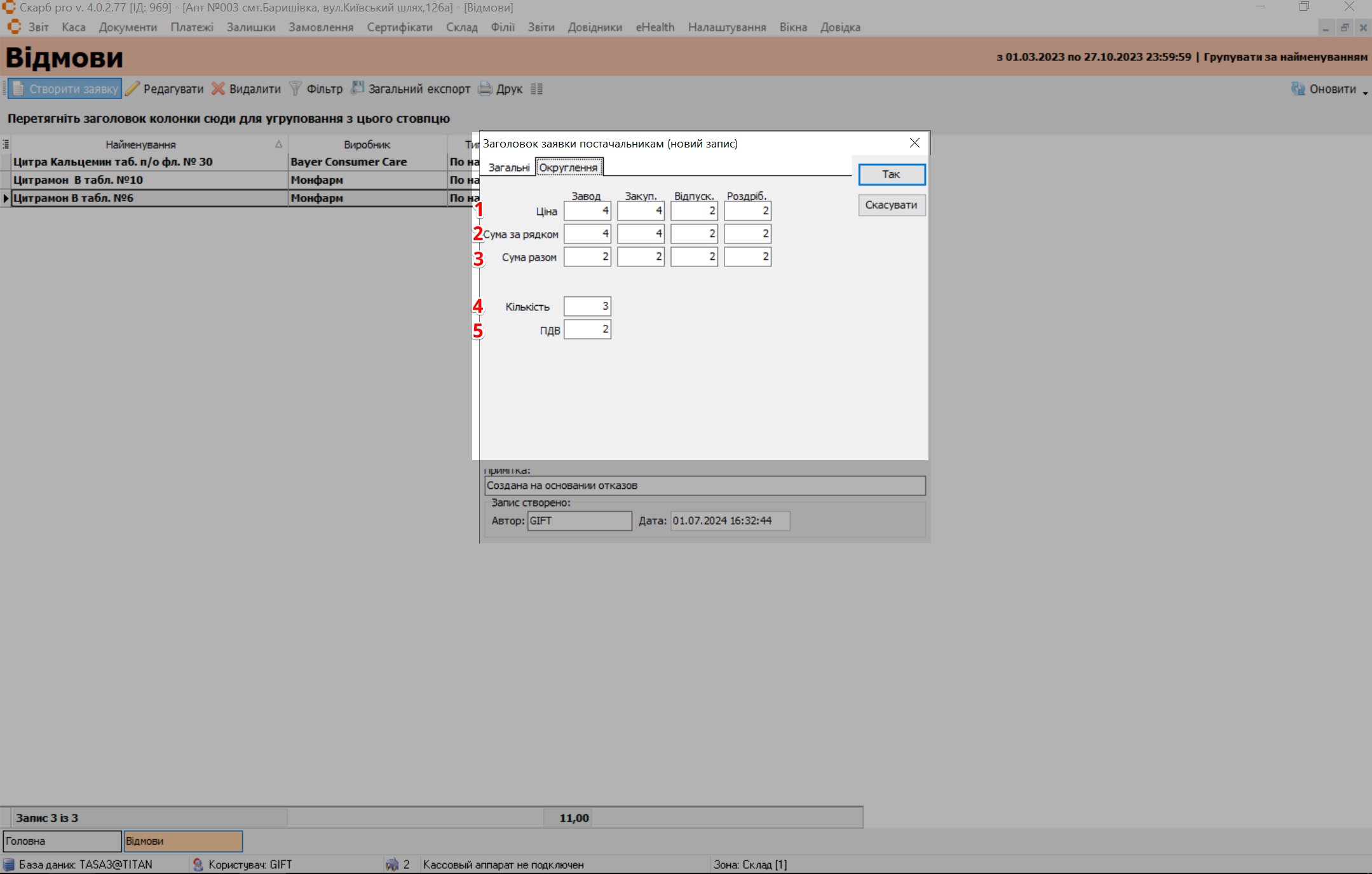Open the Довідники menu
This screenshot has height=874, width=1372.
(x=595, y=27)
